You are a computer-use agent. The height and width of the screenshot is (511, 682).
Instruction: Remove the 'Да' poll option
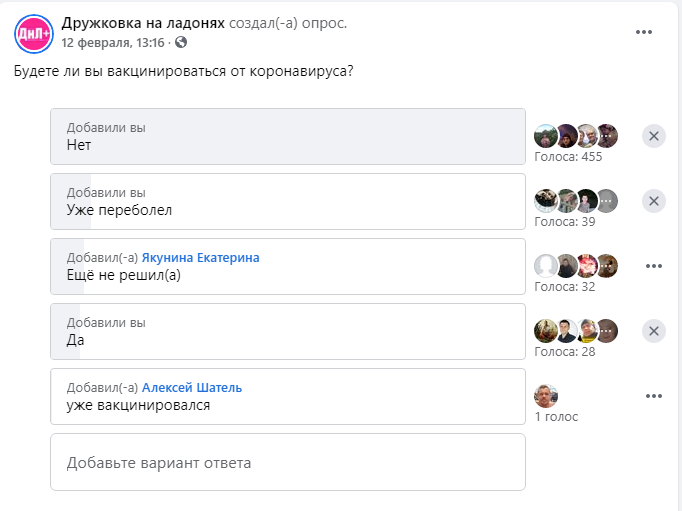point(654,331)
